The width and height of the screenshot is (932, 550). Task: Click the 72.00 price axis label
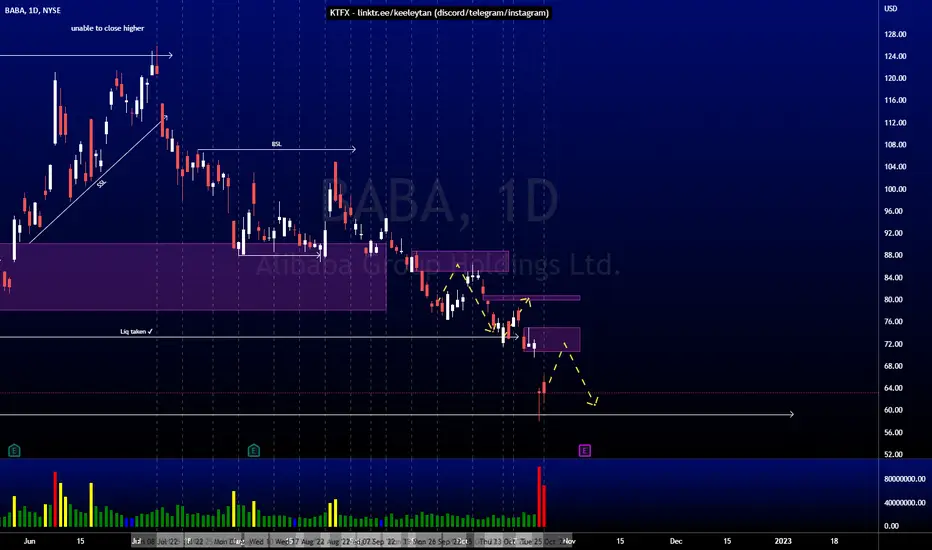(893, 344)
